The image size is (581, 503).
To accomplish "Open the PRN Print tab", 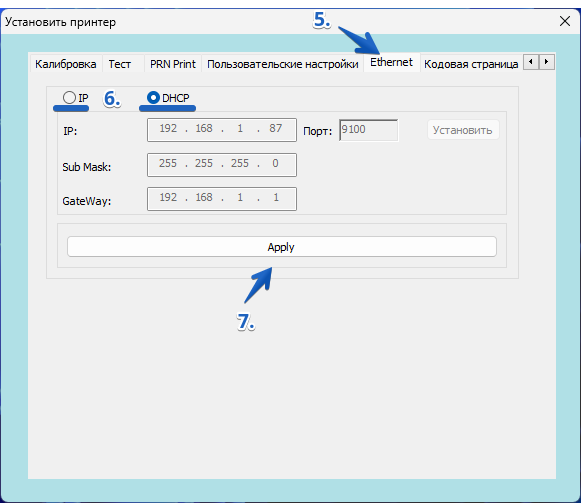I will pyautogui.click(x=173, y=64).
